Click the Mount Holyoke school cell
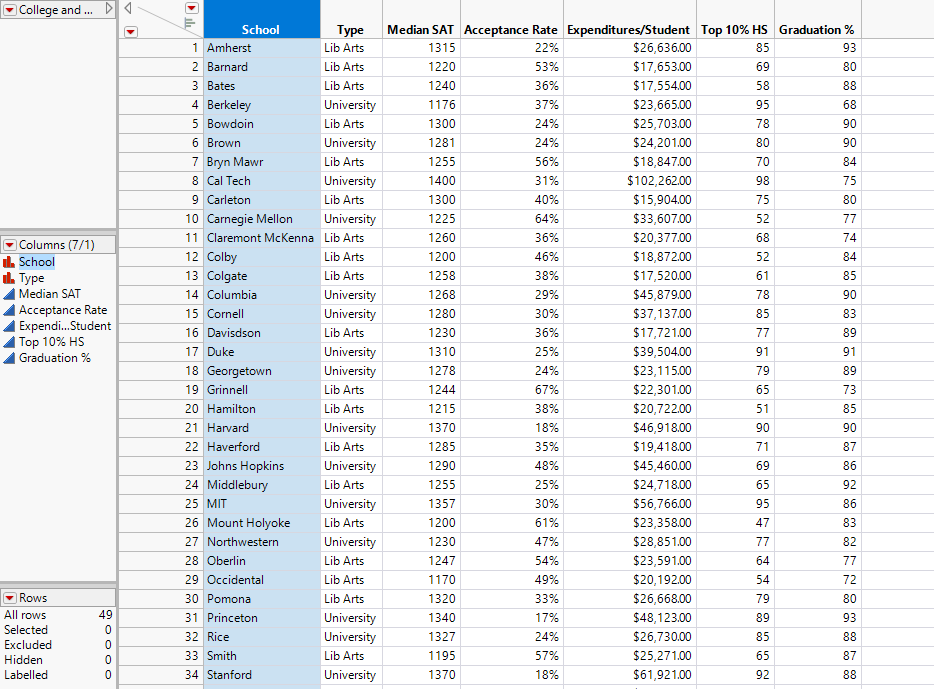 pos(261,523)
